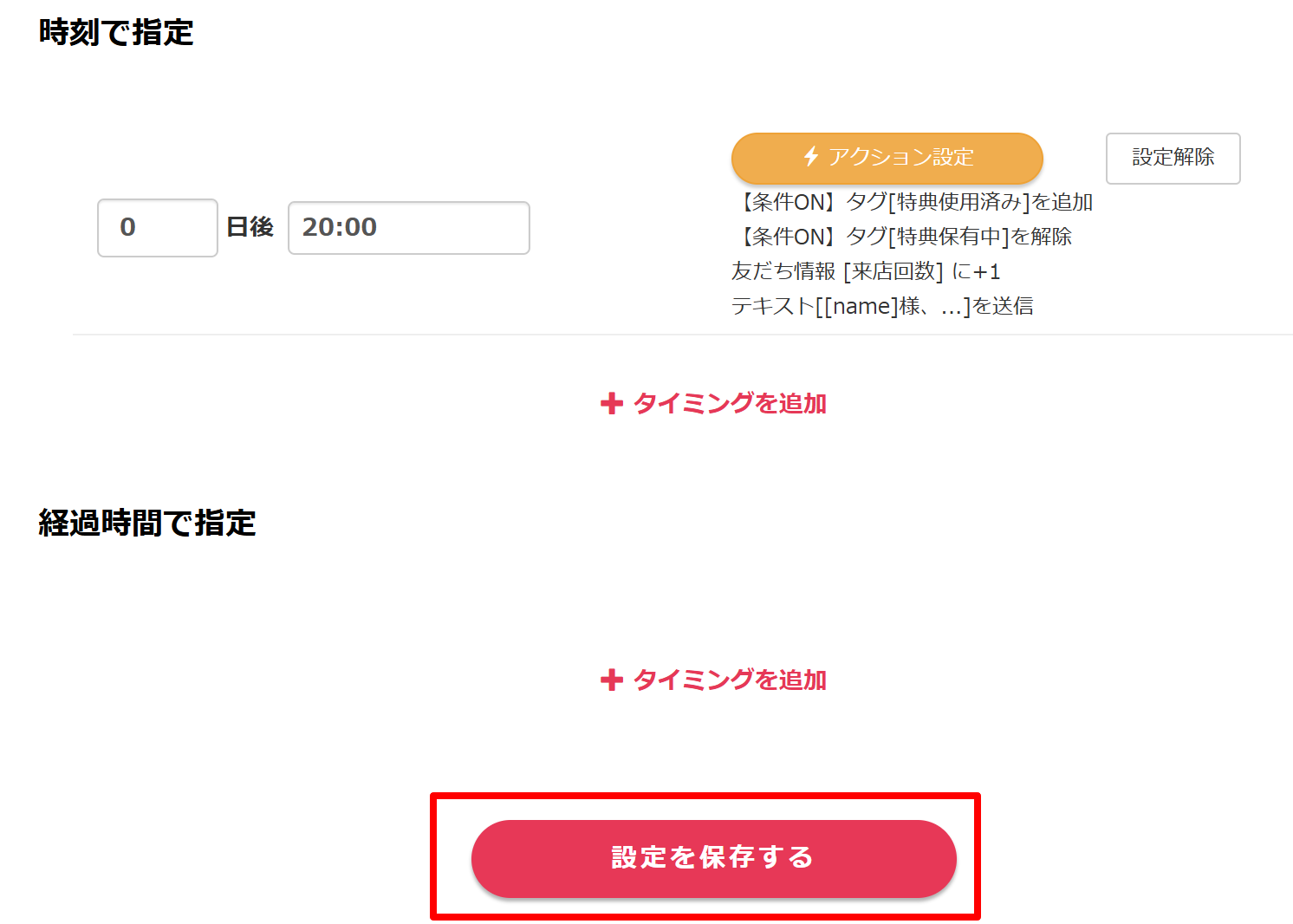Screen dimensions: 1293x924
Task: Click the 時刻で指定 section heading
Action: 117,30
